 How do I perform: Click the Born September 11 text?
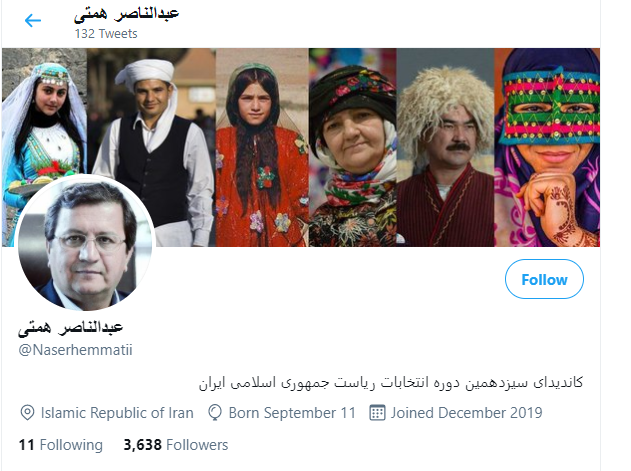(x=293, y=412)
